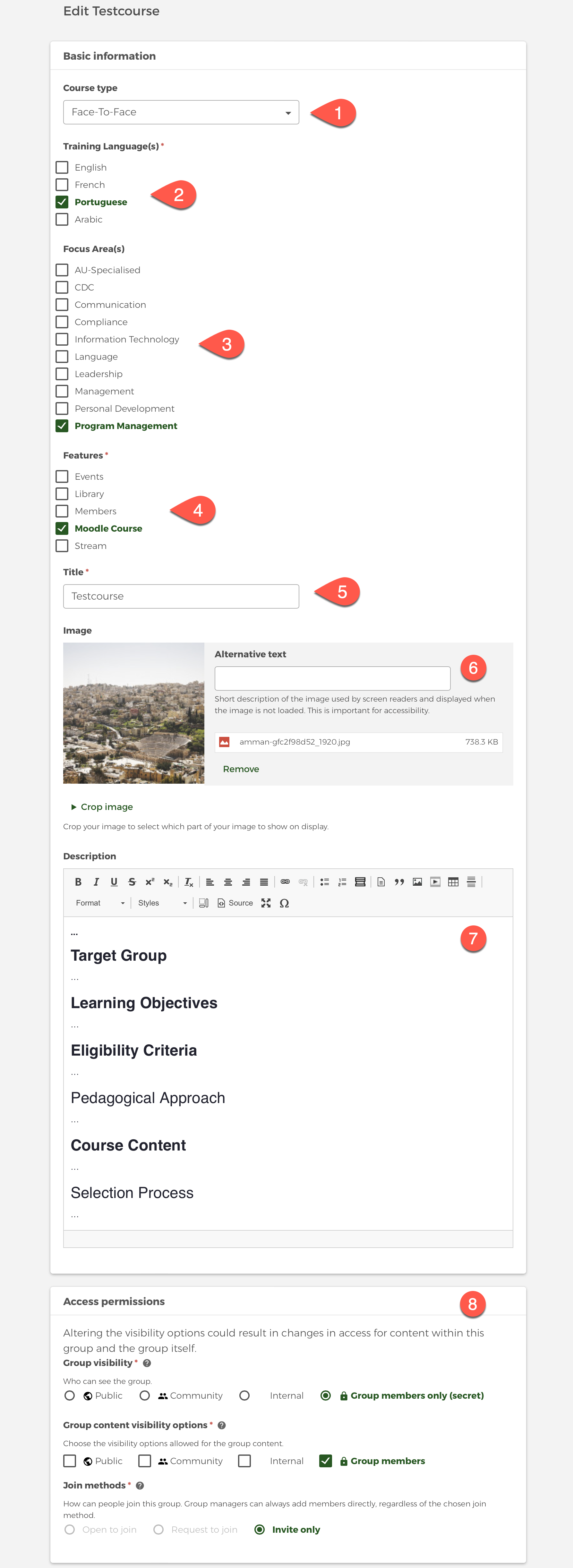
Task: Insert a table in Description
Action: [x=453, y=882]
